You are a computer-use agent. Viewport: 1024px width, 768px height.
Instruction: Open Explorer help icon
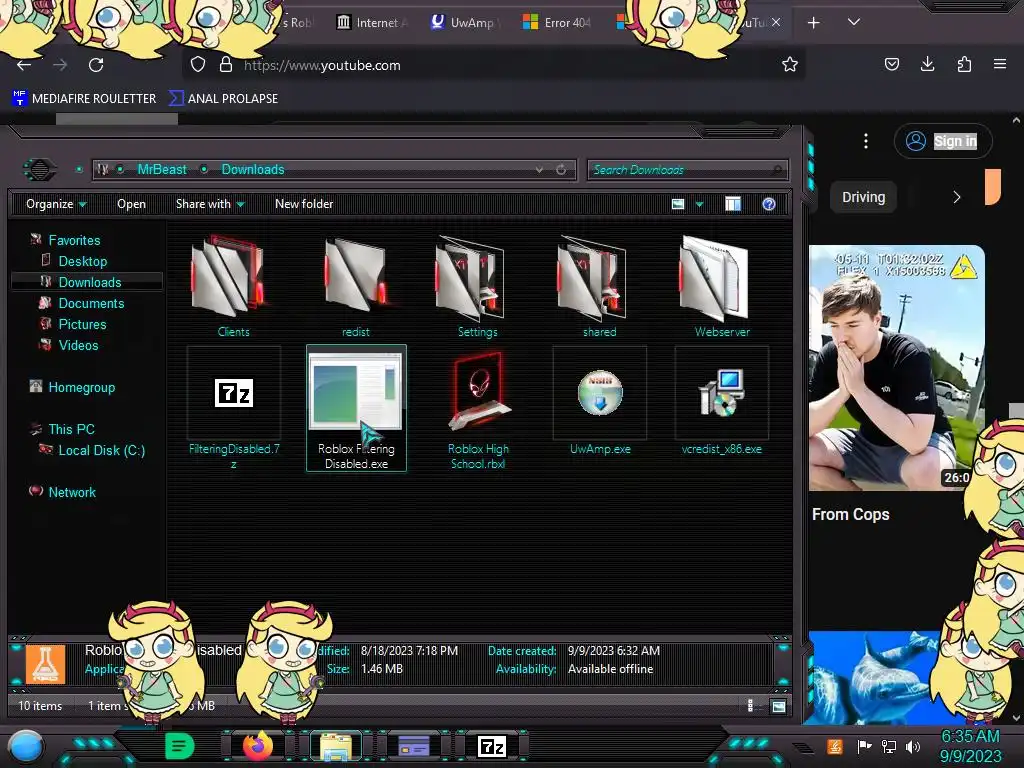point(769,204)
